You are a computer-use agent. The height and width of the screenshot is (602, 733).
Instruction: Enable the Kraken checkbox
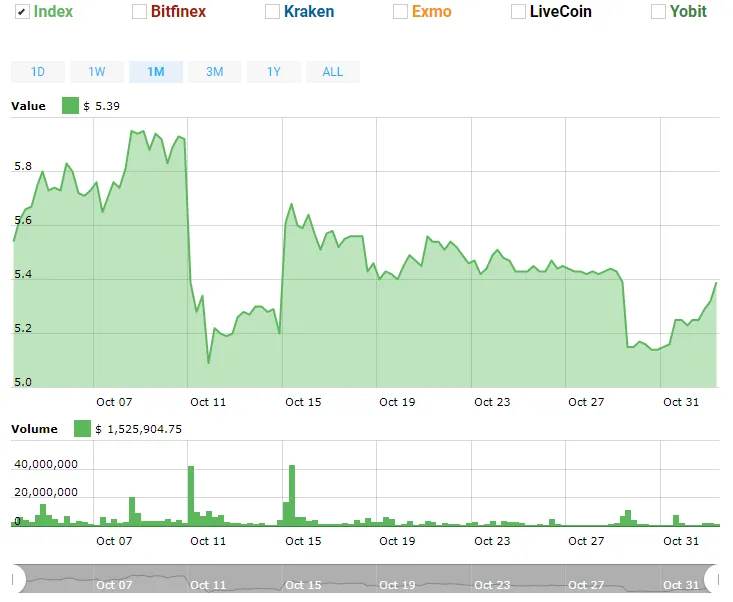click(x=272, y=12)
